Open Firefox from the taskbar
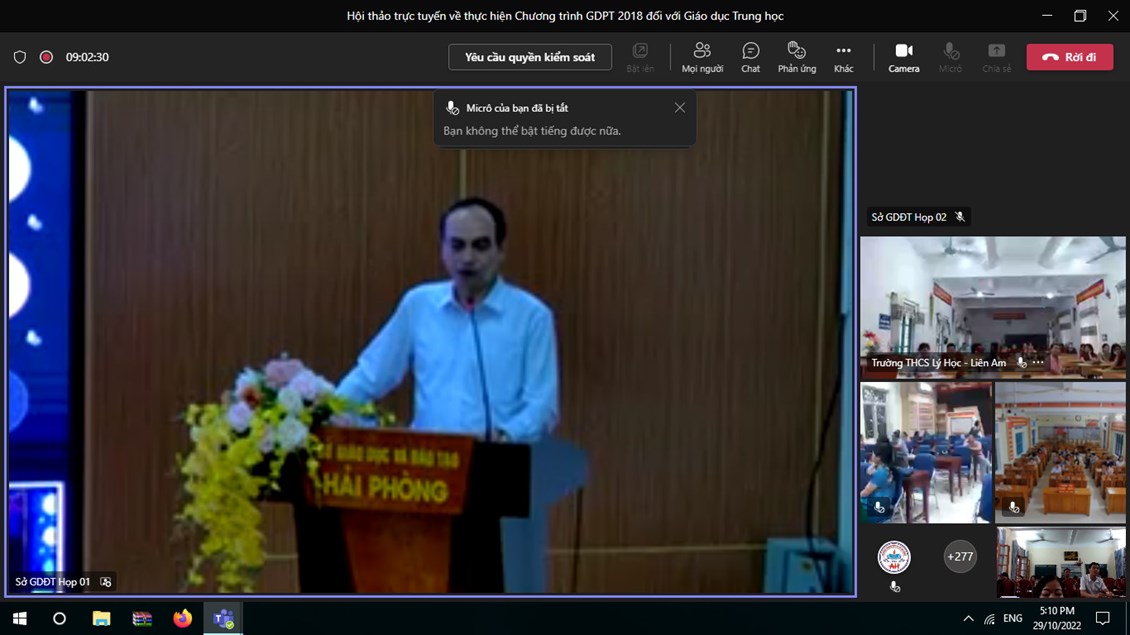The image size is (1130, 635). tap(182, 619)
